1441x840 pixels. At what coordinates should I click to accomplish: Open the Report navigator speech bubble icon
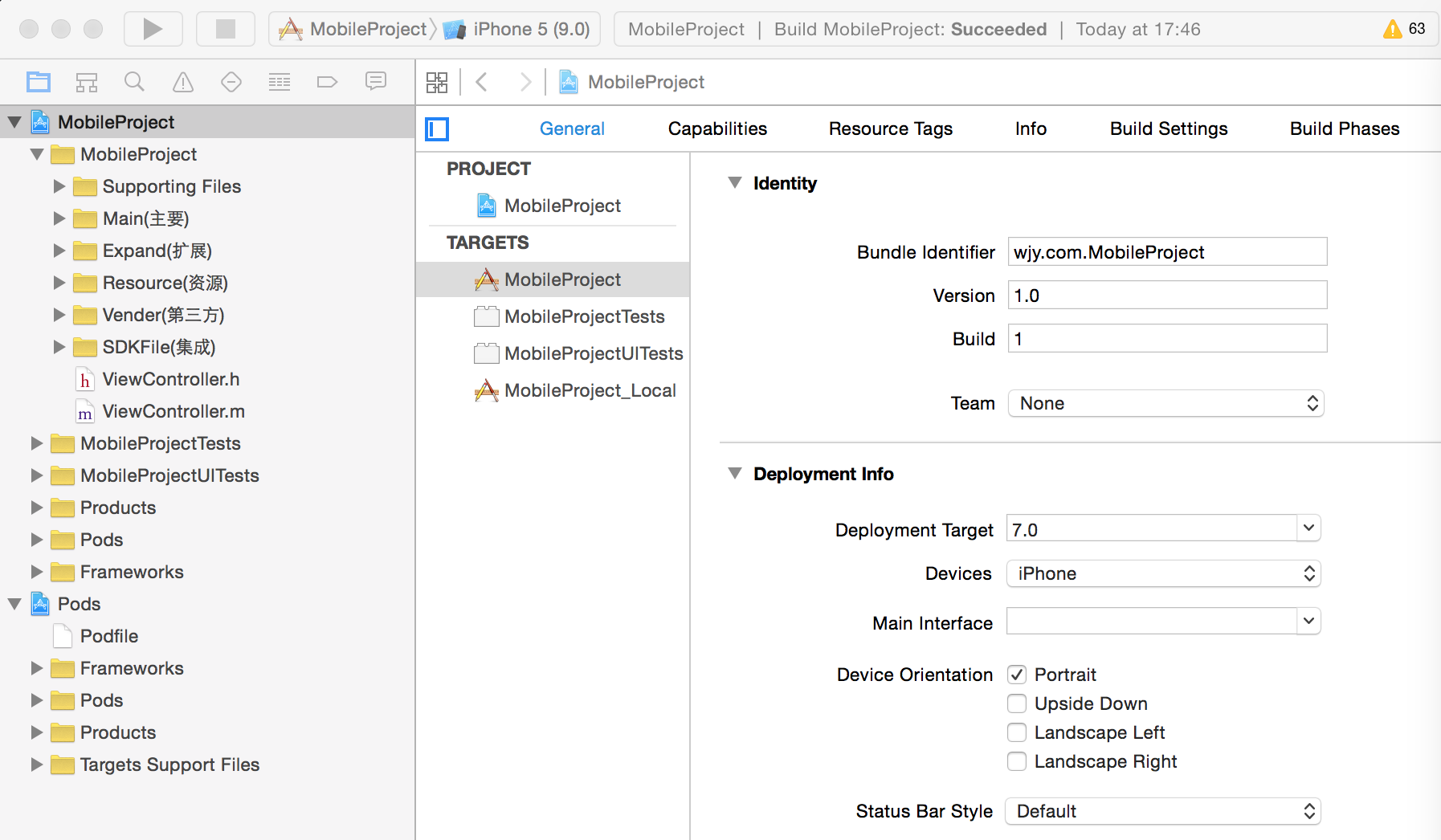(375, 82)
